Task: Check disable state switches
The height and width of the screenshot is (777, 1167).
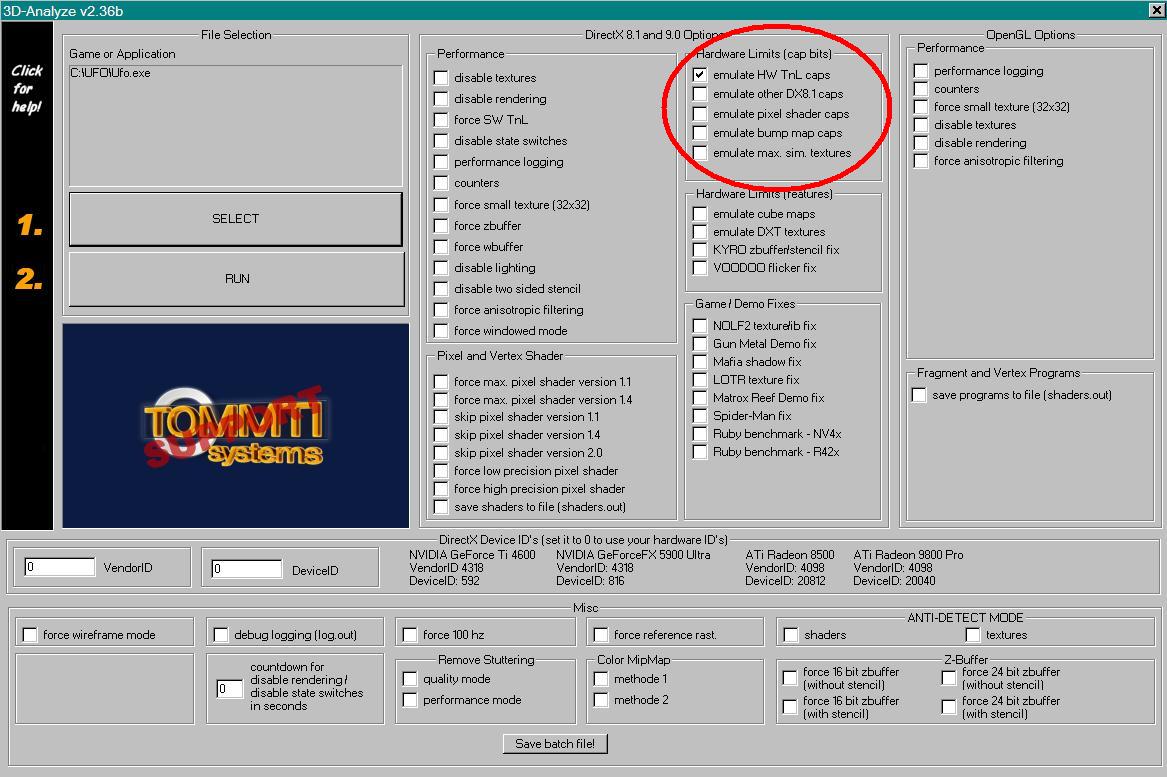Action: point(441,141)
